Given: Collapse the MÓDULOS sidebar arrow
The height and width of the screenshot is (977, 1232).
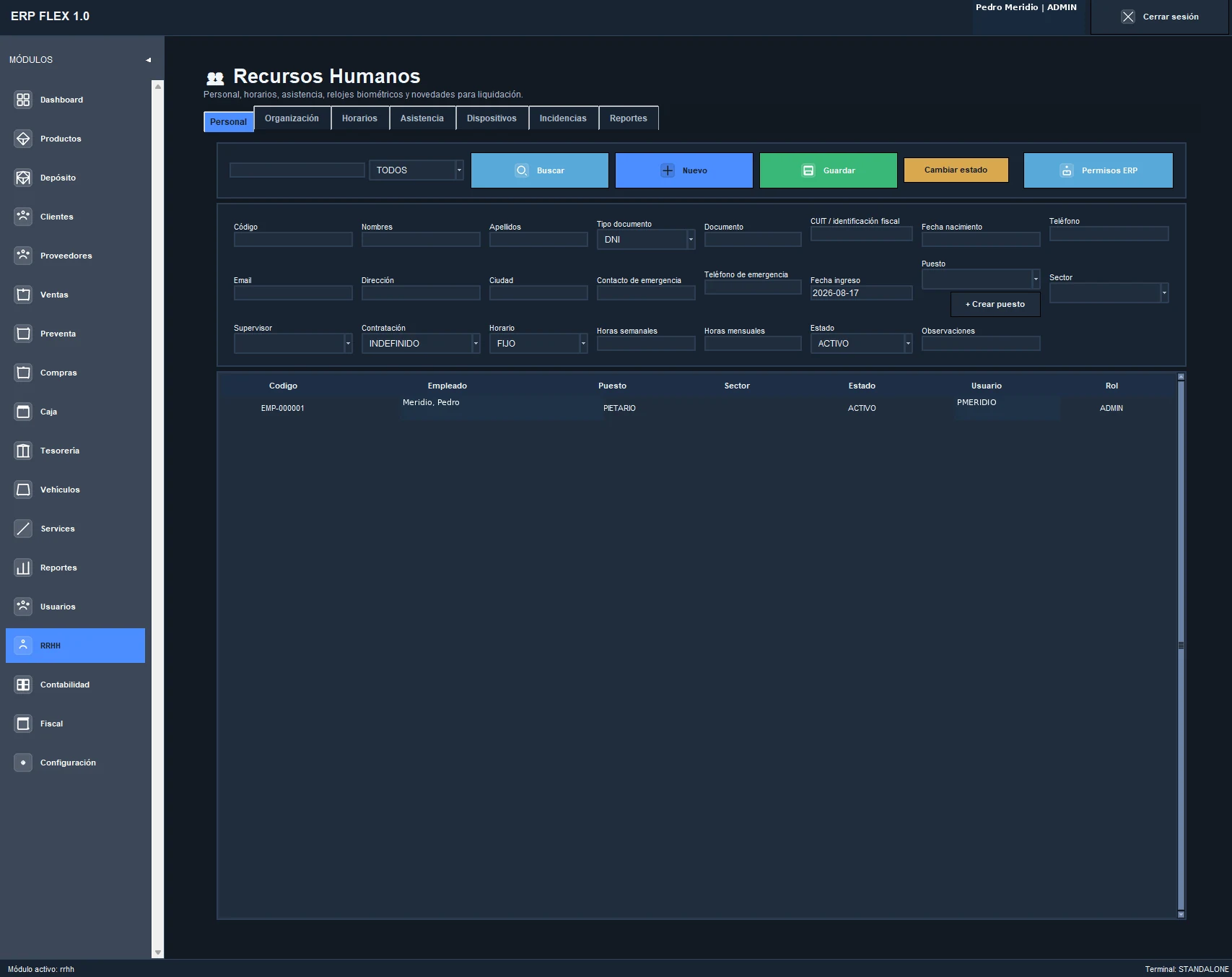Looking at the screenshot, I should (148, 60).
